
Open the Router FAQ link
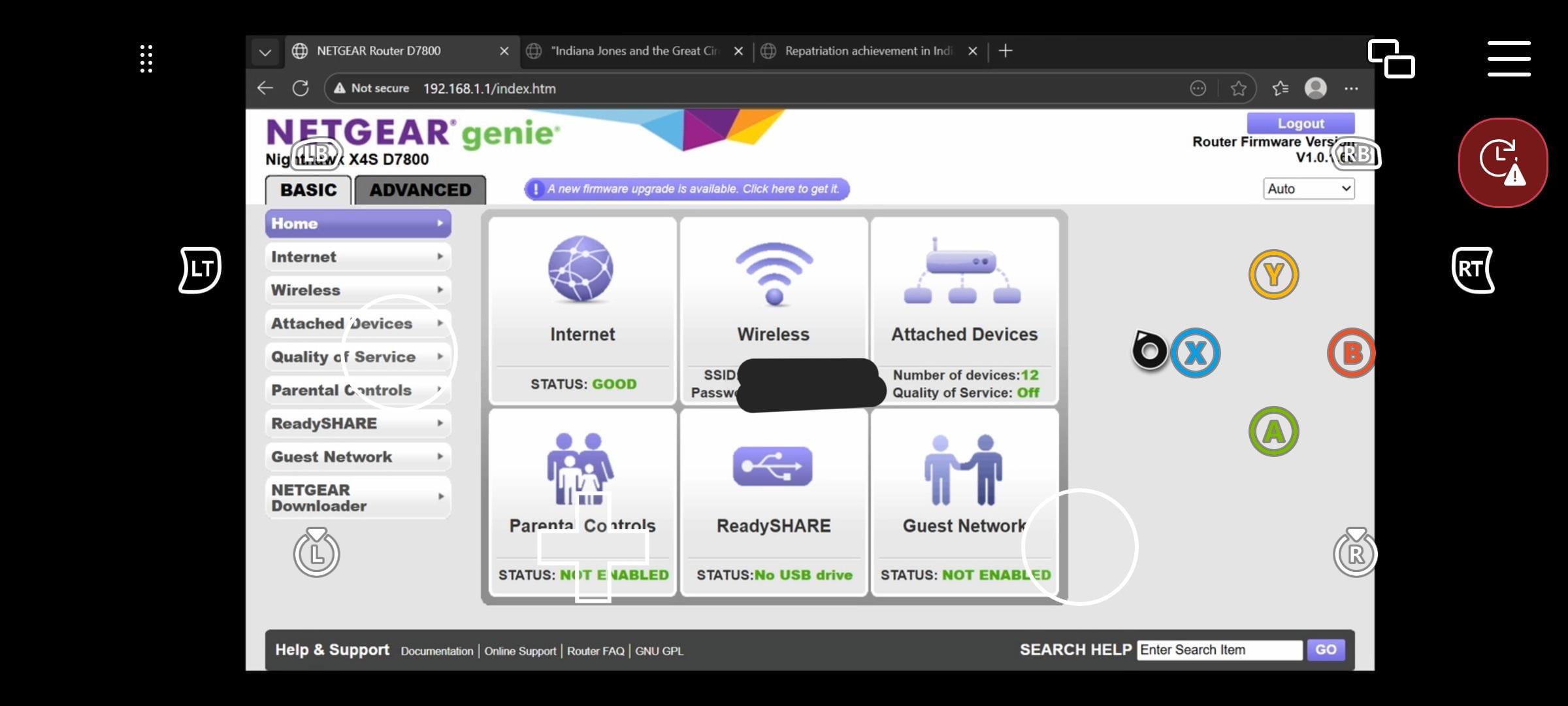coord(595,651)
